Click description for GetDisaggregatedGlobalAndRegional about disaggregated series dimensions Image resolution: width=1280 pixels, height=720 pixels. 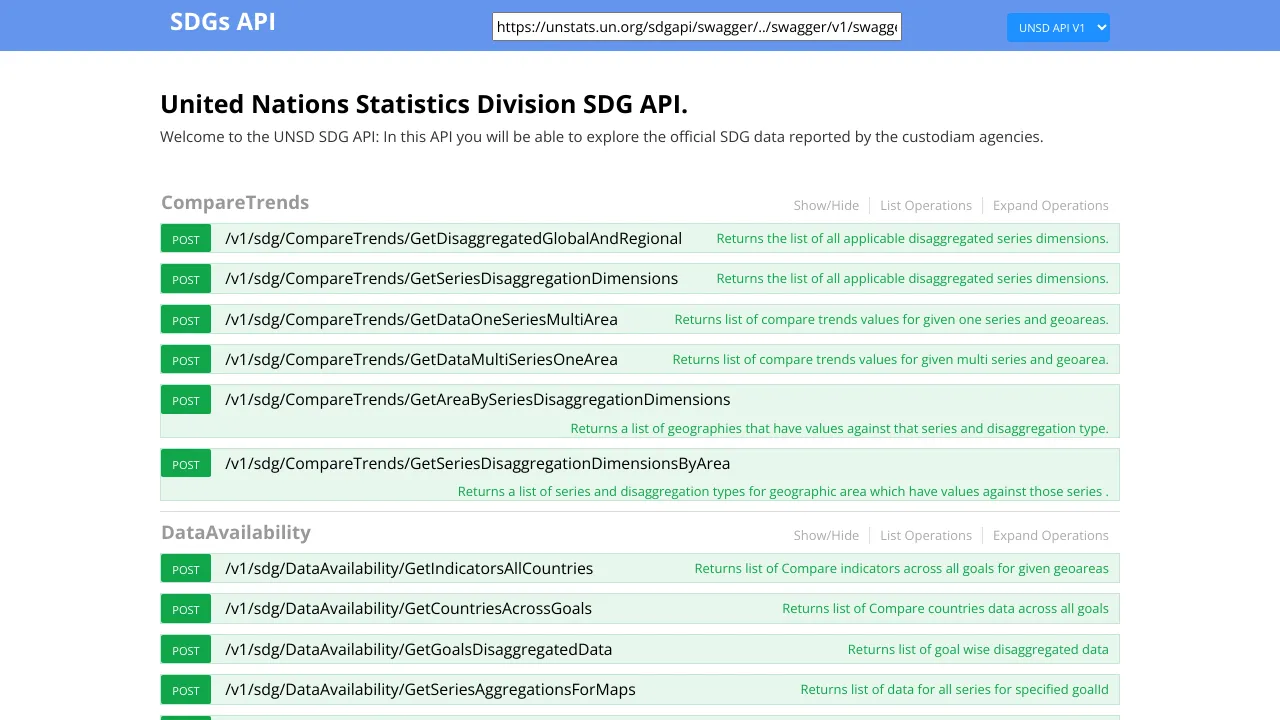pyautogui.click(x=912, y=238)
